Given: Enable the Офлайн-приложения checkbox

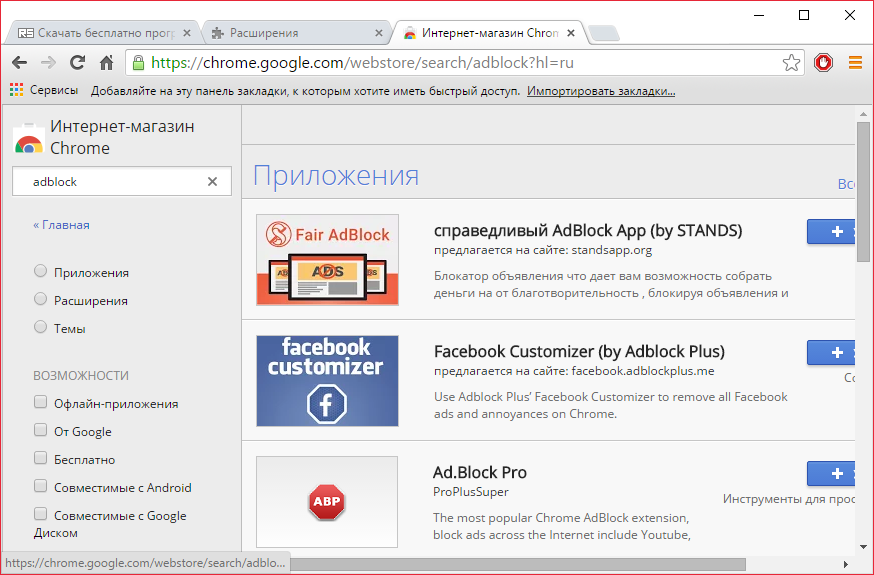Looking at the screenshot, I should pyautogui.click(x=40, y=402).
